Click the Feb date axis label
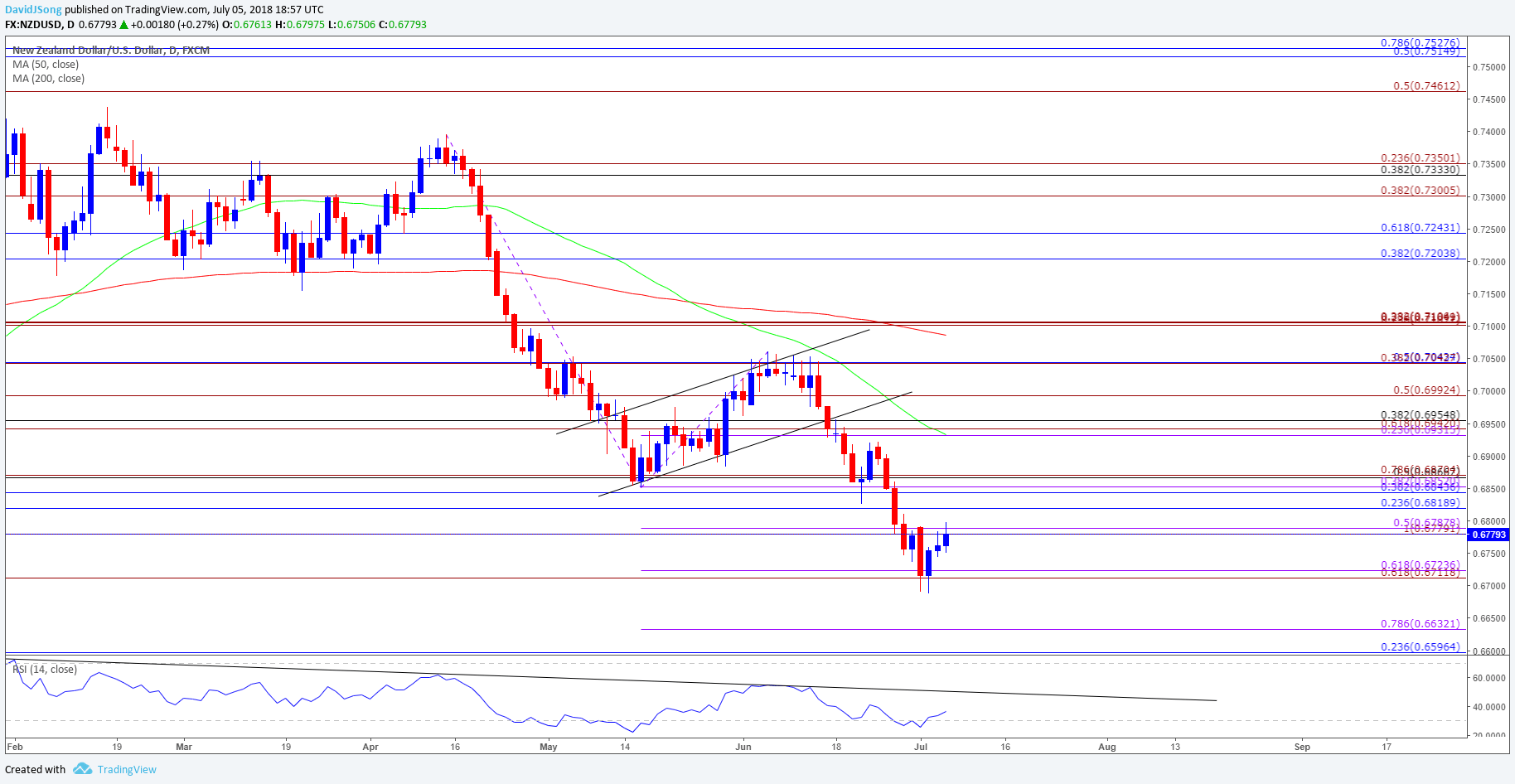This screenshot has width=1515, height=784. click(15, 747)
